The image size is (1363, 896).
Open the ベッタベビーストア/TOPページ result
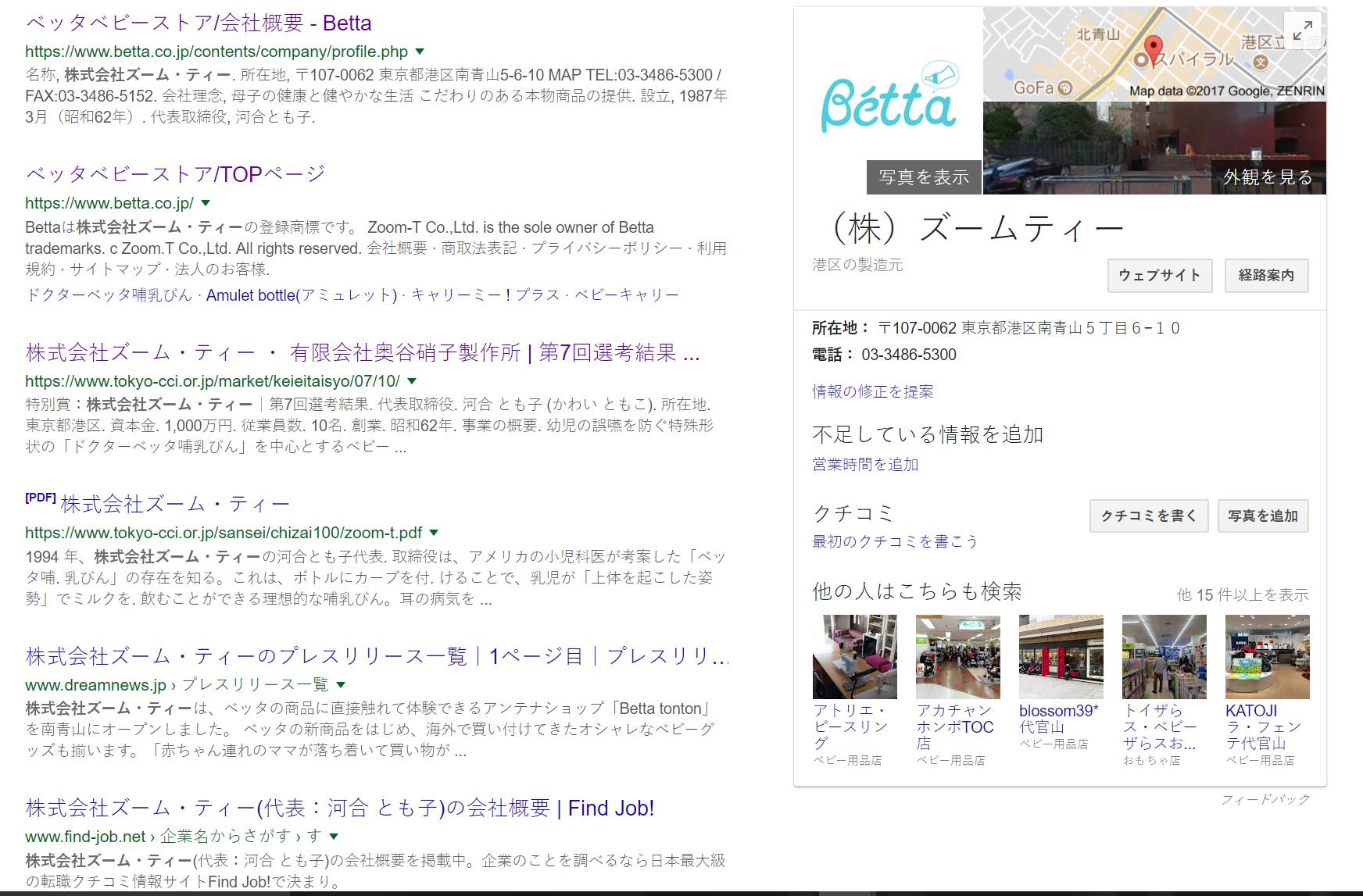coord(175,173)
